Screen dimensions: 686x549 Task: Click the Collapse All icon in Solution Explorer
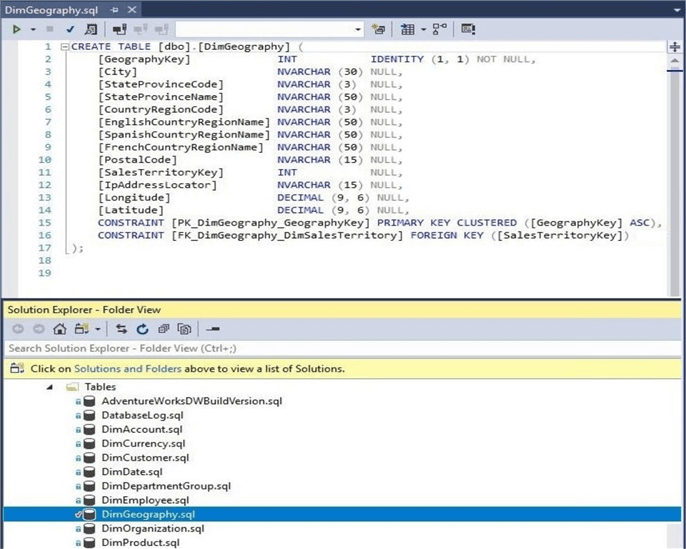tap(164, 329)
